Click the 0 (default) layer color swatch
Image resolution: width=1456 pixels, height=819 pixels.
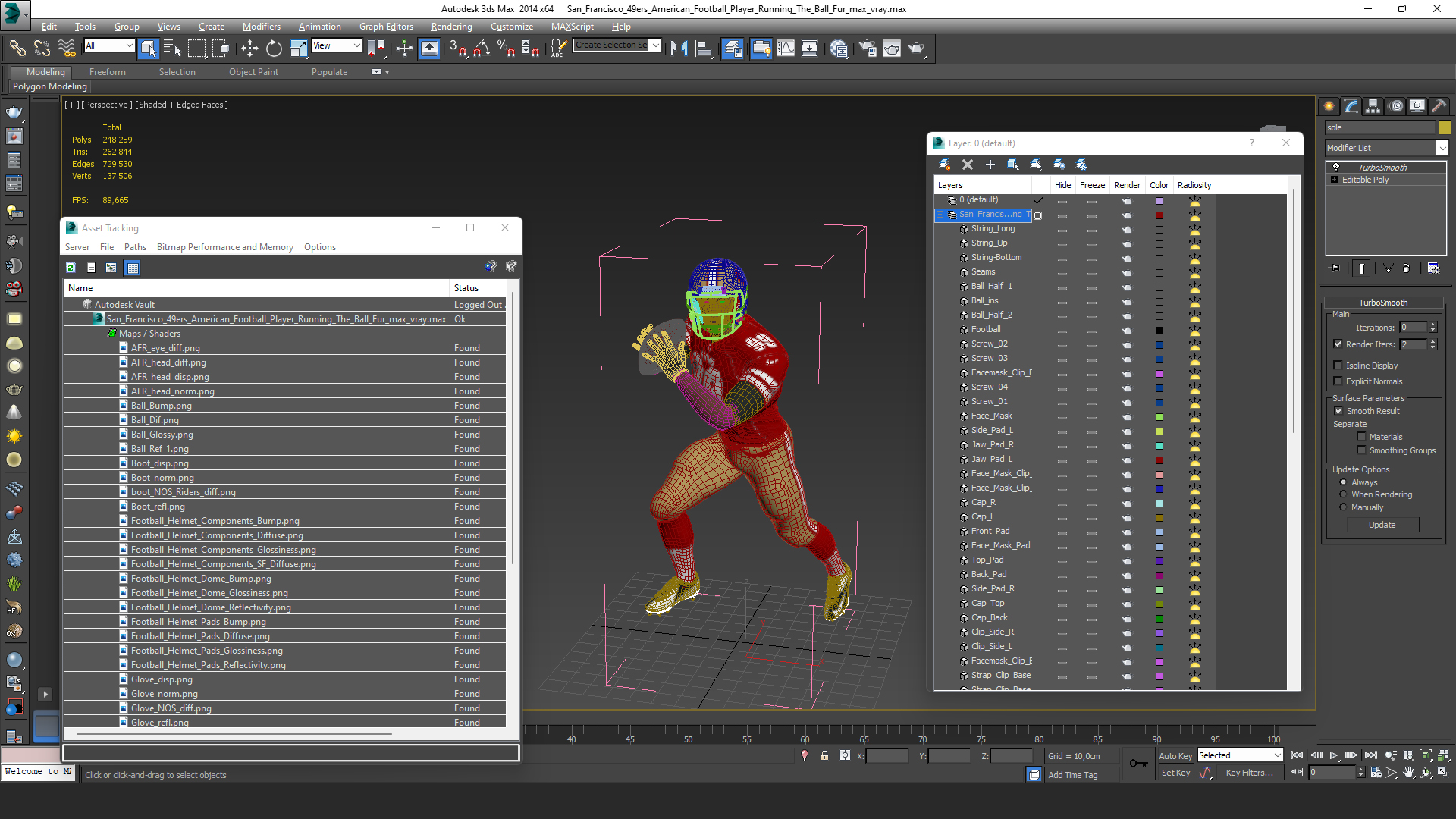pyautogui.click(x=1159, y=201)
